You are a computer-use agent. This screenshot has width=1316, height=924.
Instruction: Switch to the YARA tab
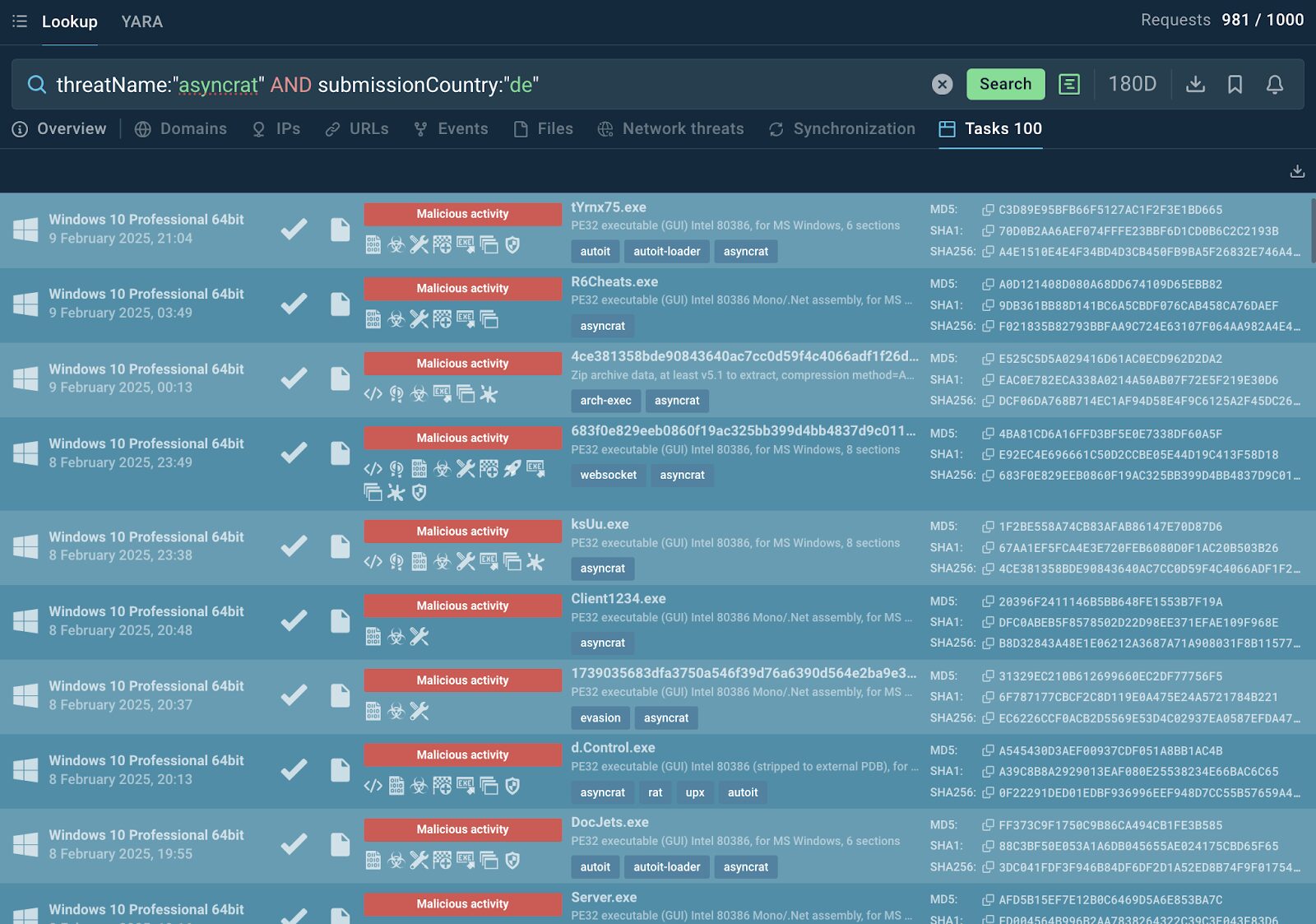[141, 21]
